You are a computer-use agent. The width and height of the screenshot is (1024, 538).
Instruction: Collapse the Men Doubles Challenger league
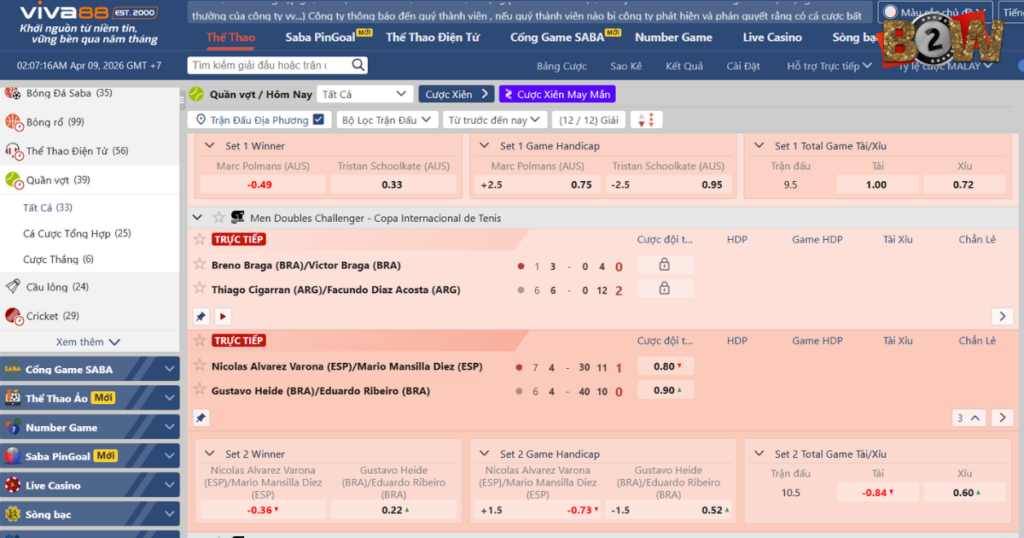tap(197, 217)
